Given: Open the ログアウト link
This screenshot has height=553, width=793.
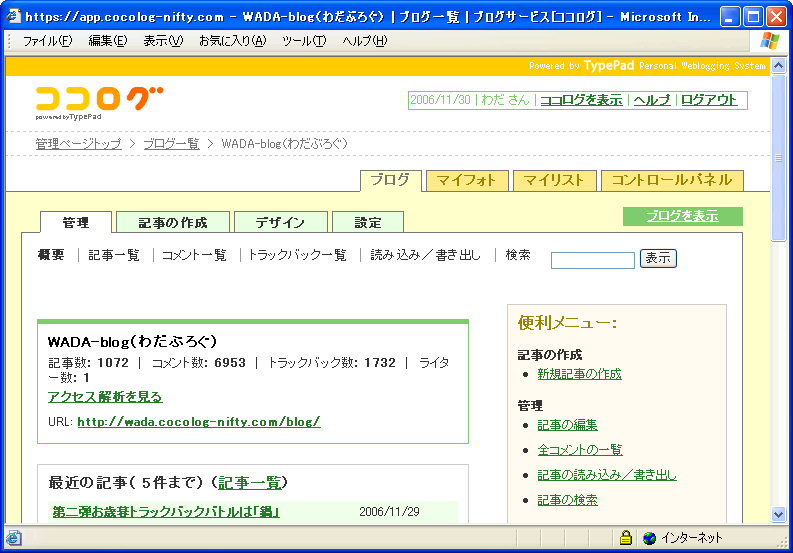Looking at the screenshot, I should pyautogui.click(x=709, y=100).
